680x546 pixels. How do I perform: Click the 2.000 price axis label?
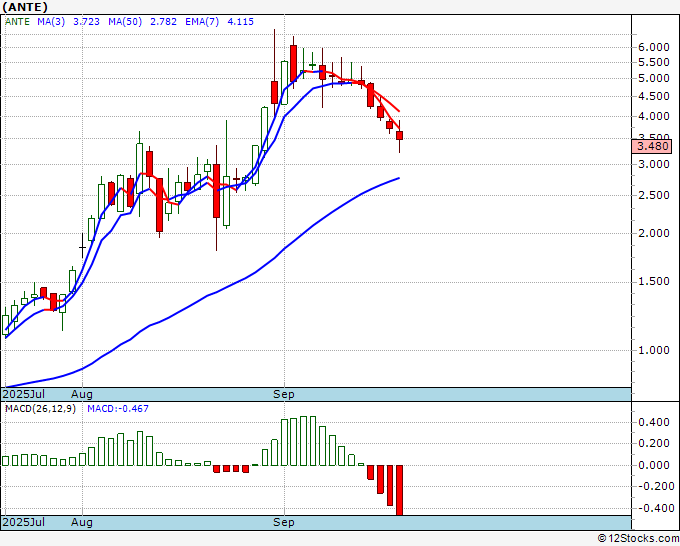point(654,233)
